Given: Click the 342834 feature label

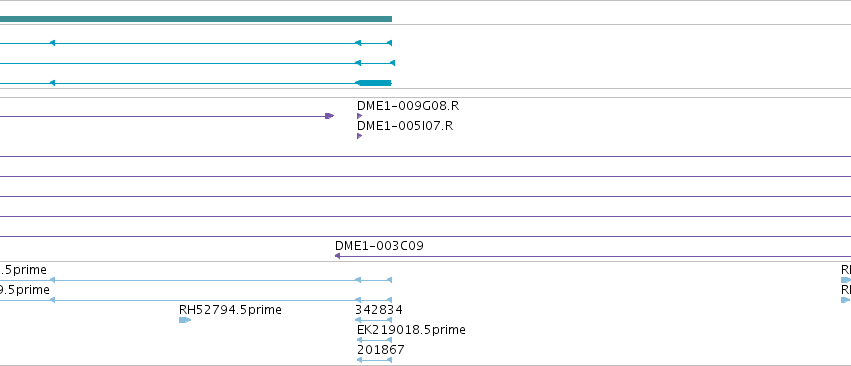Looking at the screenshot, I should (378, 310).
